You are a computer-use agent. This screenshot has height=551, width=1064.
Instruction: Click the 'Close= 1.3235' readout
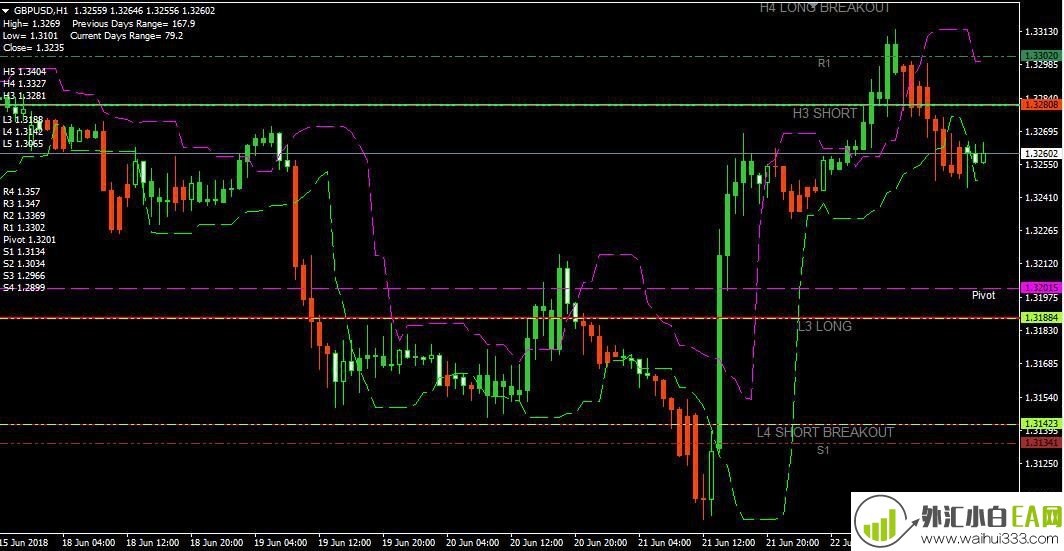[34, 48]
